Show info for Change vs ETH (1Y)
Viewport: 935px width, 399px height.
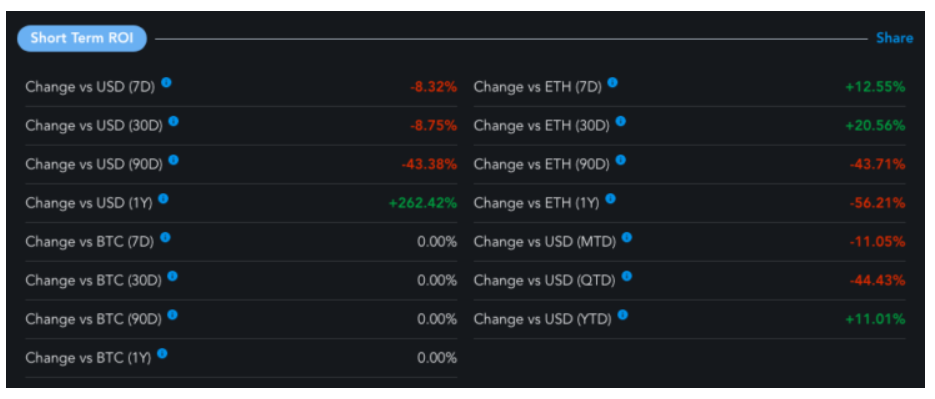click(609, 199)
